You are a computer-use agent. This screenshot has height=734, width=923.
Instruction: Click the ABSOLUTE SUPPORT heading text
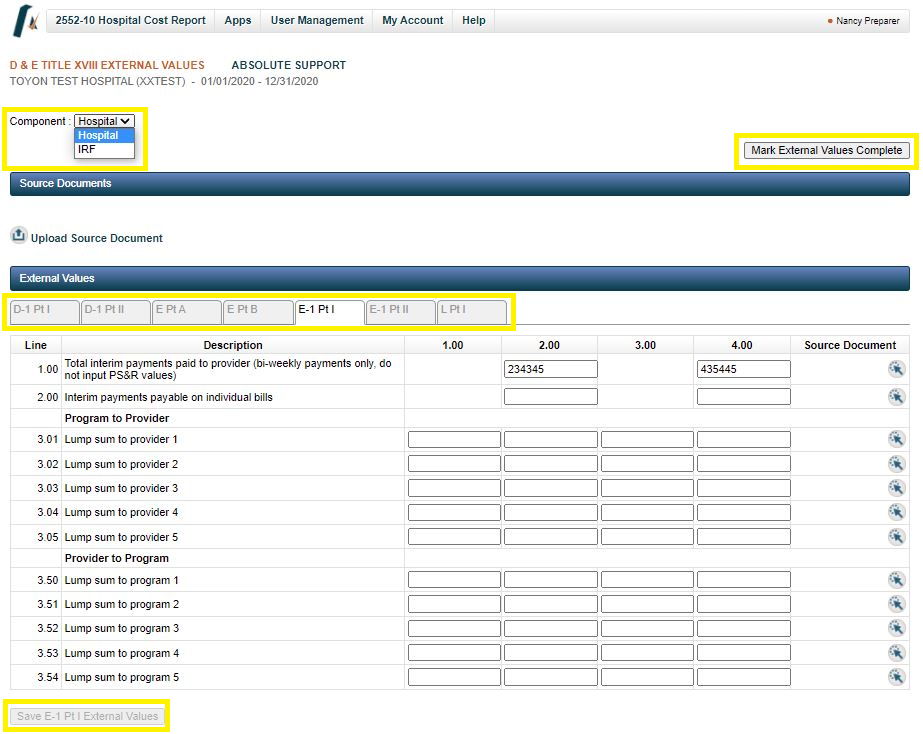(x=288, y=65)
